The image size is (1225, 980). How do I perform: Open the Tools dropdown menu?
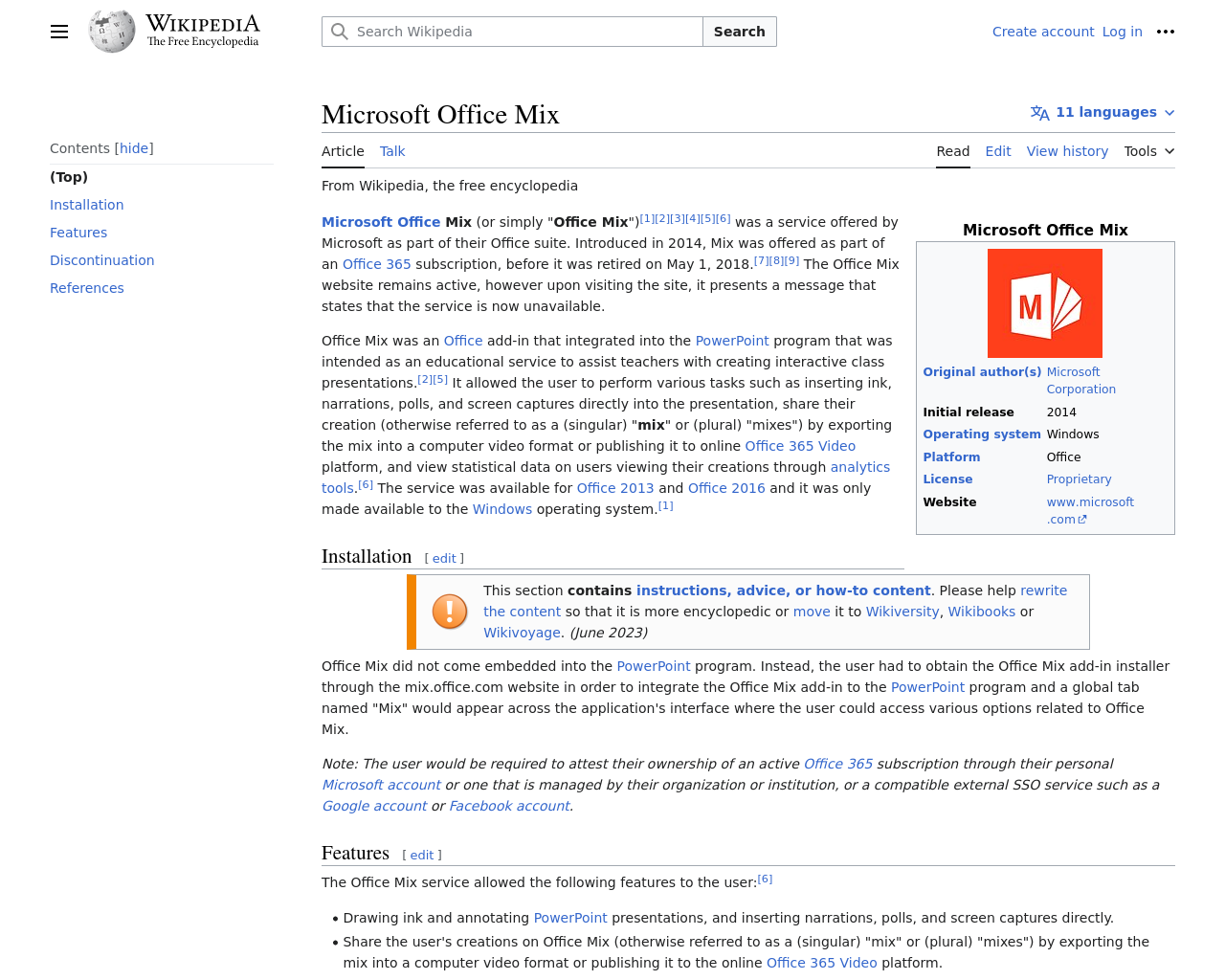coord(1148,151)
